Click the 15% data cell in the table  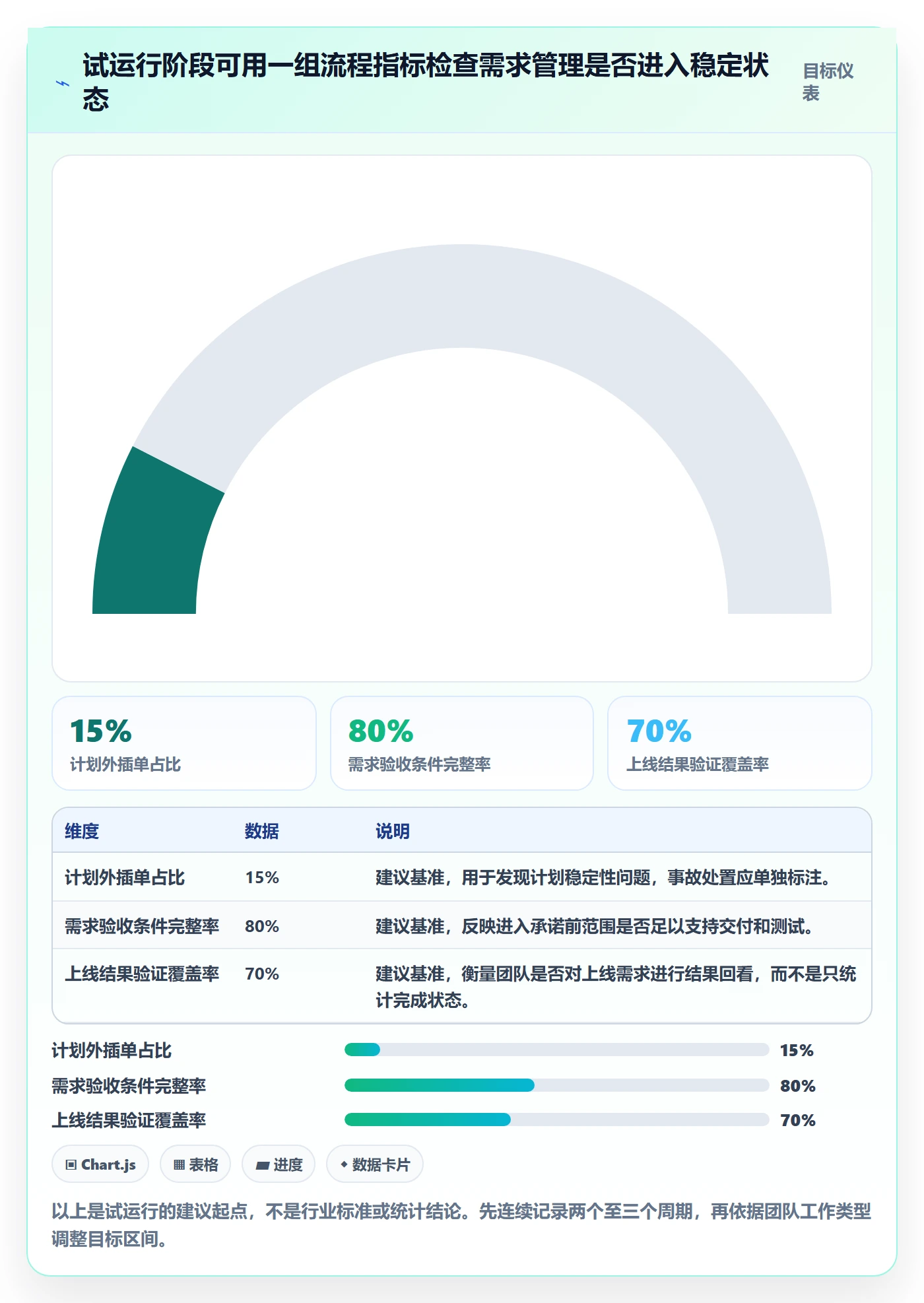point(262,877)
